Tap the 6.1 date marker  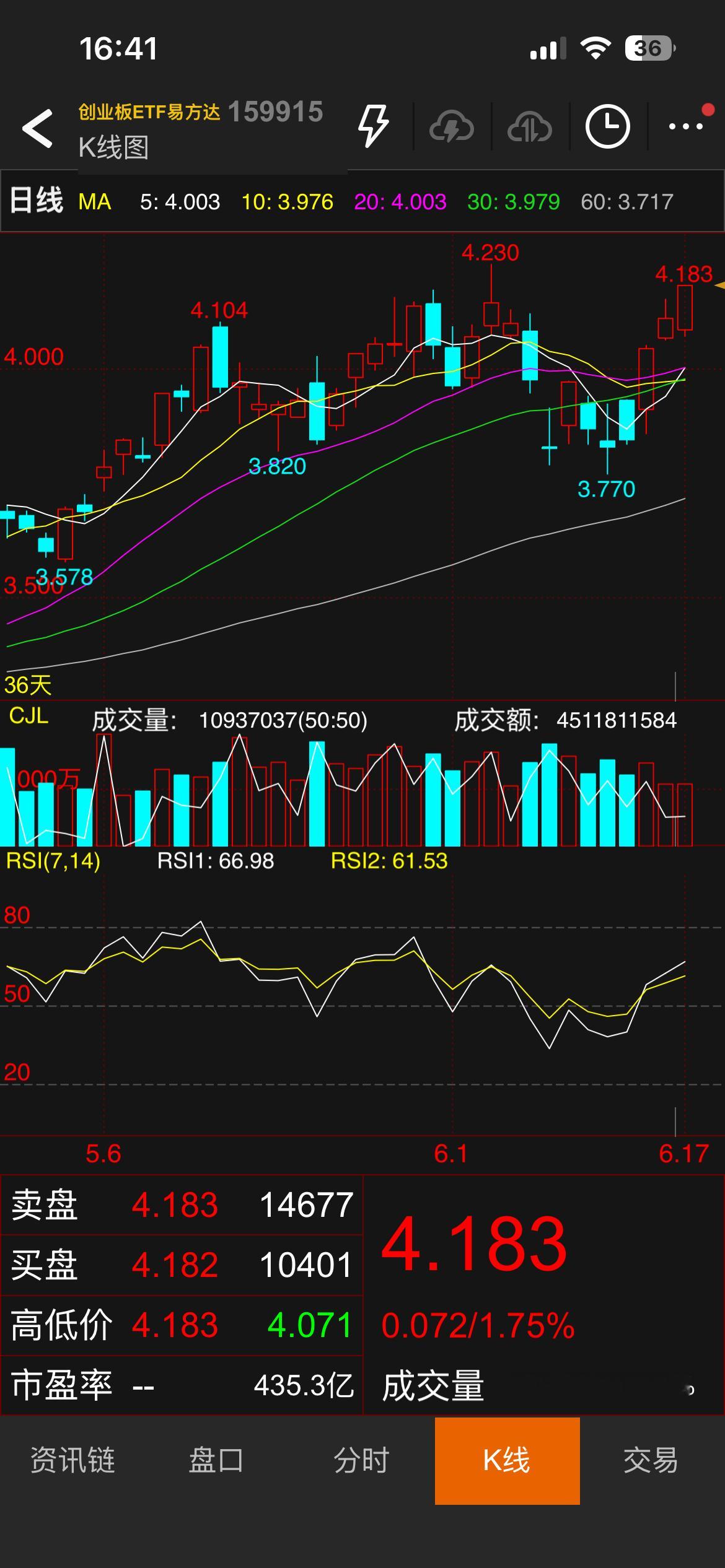(x=451, y=1154)
